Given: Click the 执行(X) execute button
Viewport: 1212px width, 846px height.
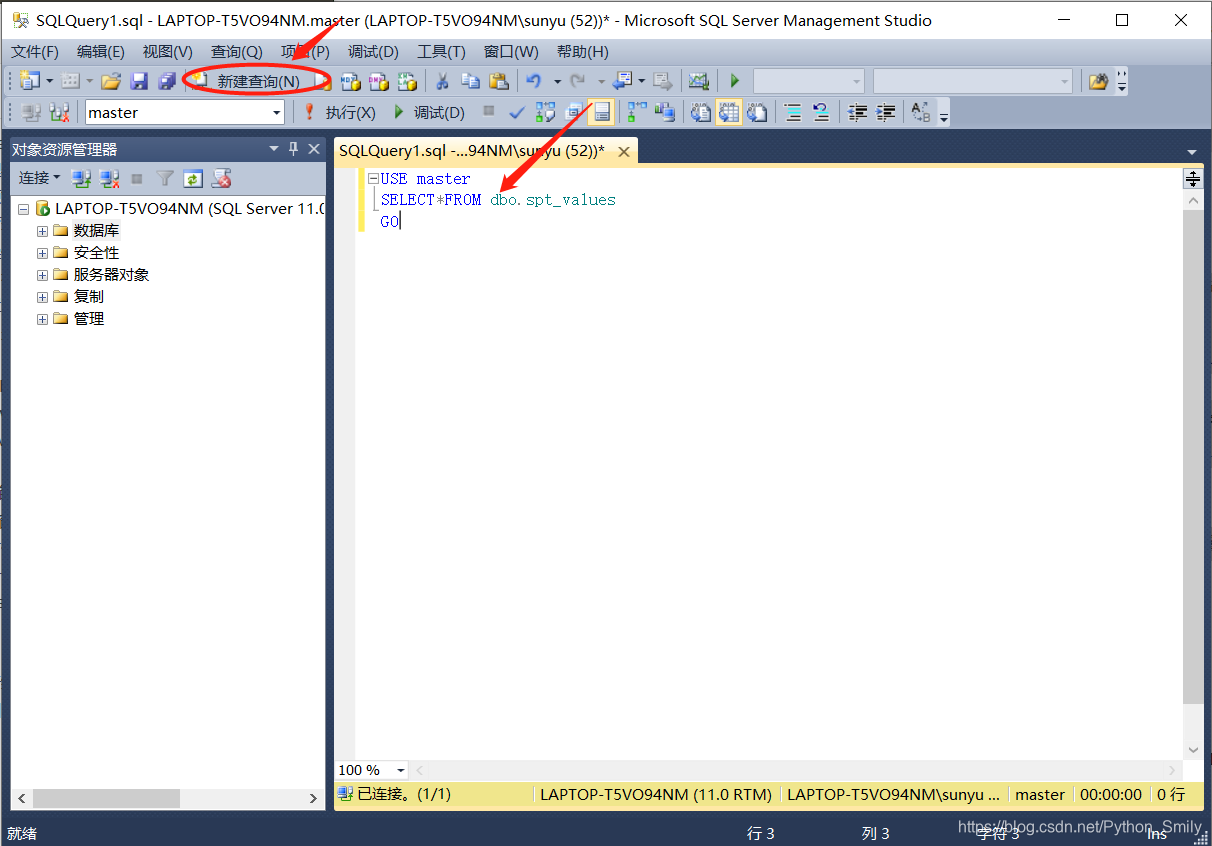Looking at the screenshot, I should (340, 112).
